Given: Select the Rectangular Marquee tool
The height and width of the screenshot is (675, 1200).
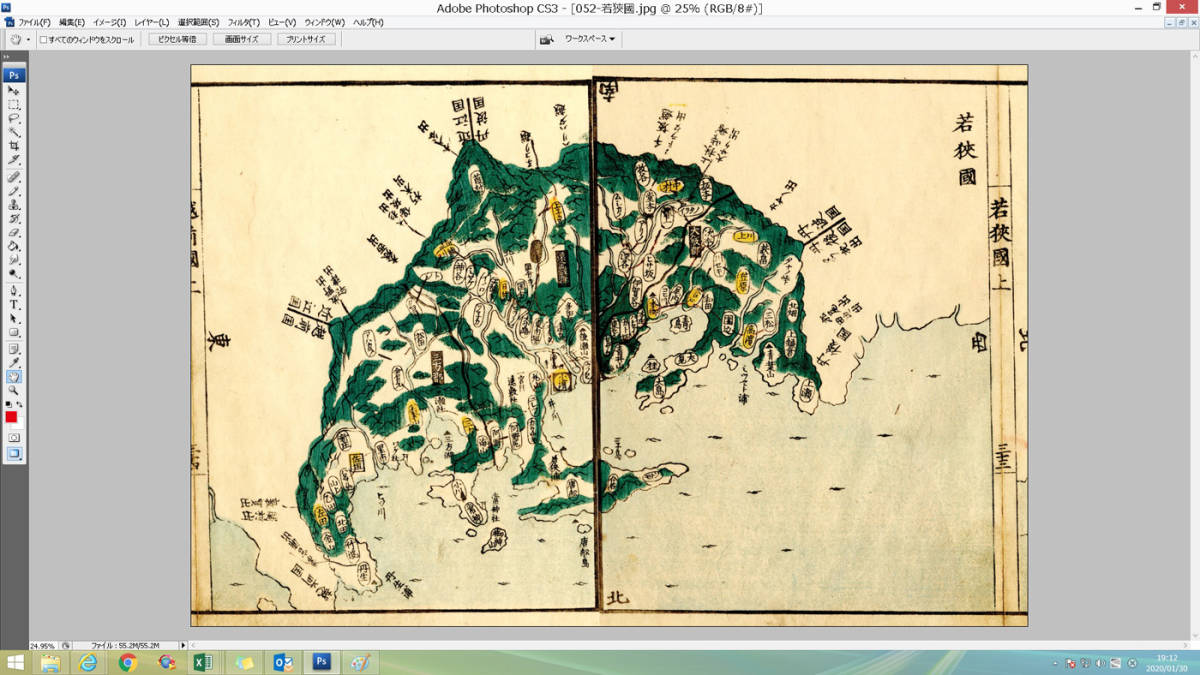Looking at the screenshot, I should pyautogui.click(x=14, y=104).
